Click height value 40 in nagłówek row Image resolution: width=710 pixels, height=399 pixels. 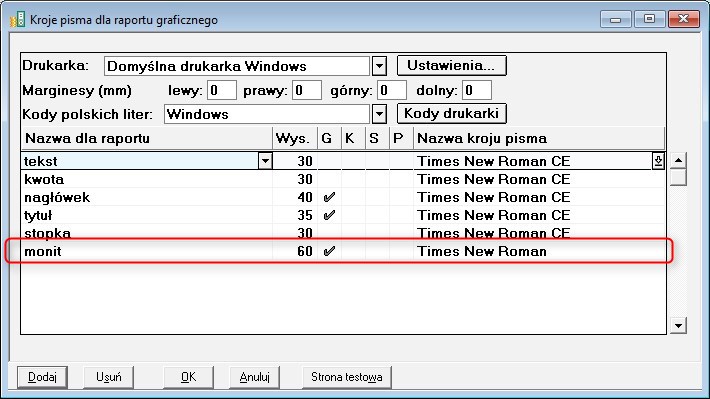305,197
